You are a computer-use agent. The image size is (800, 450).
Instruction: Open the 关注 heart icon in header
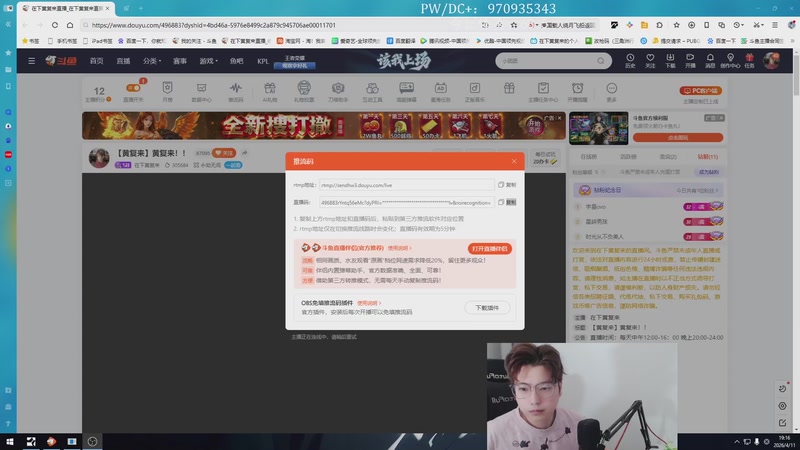point(650,61)
